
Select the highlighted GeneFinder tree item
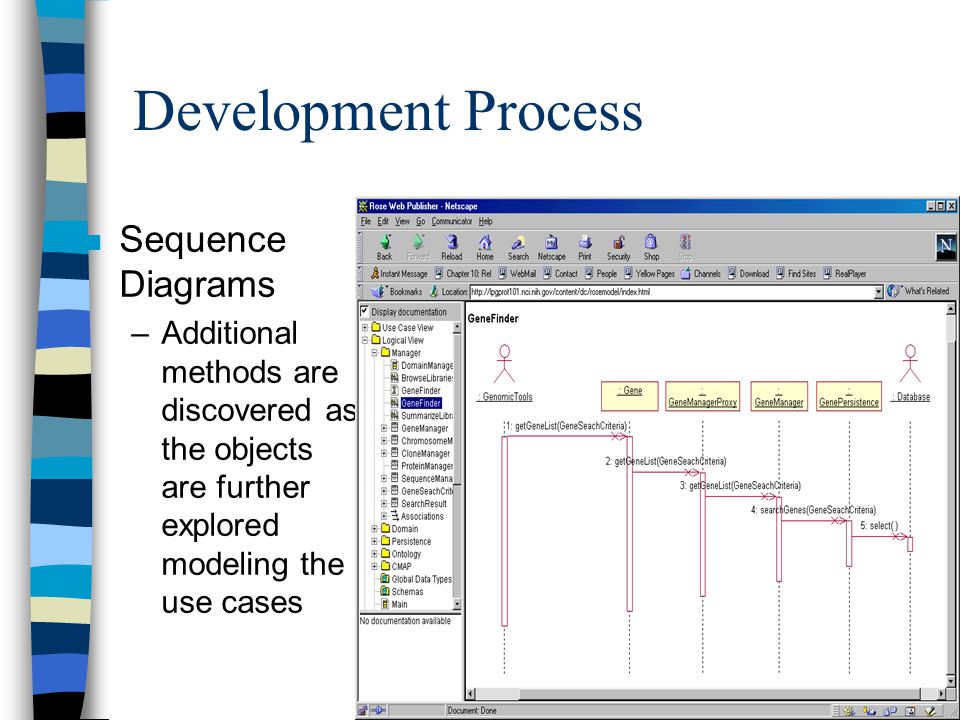click(421, 403)
